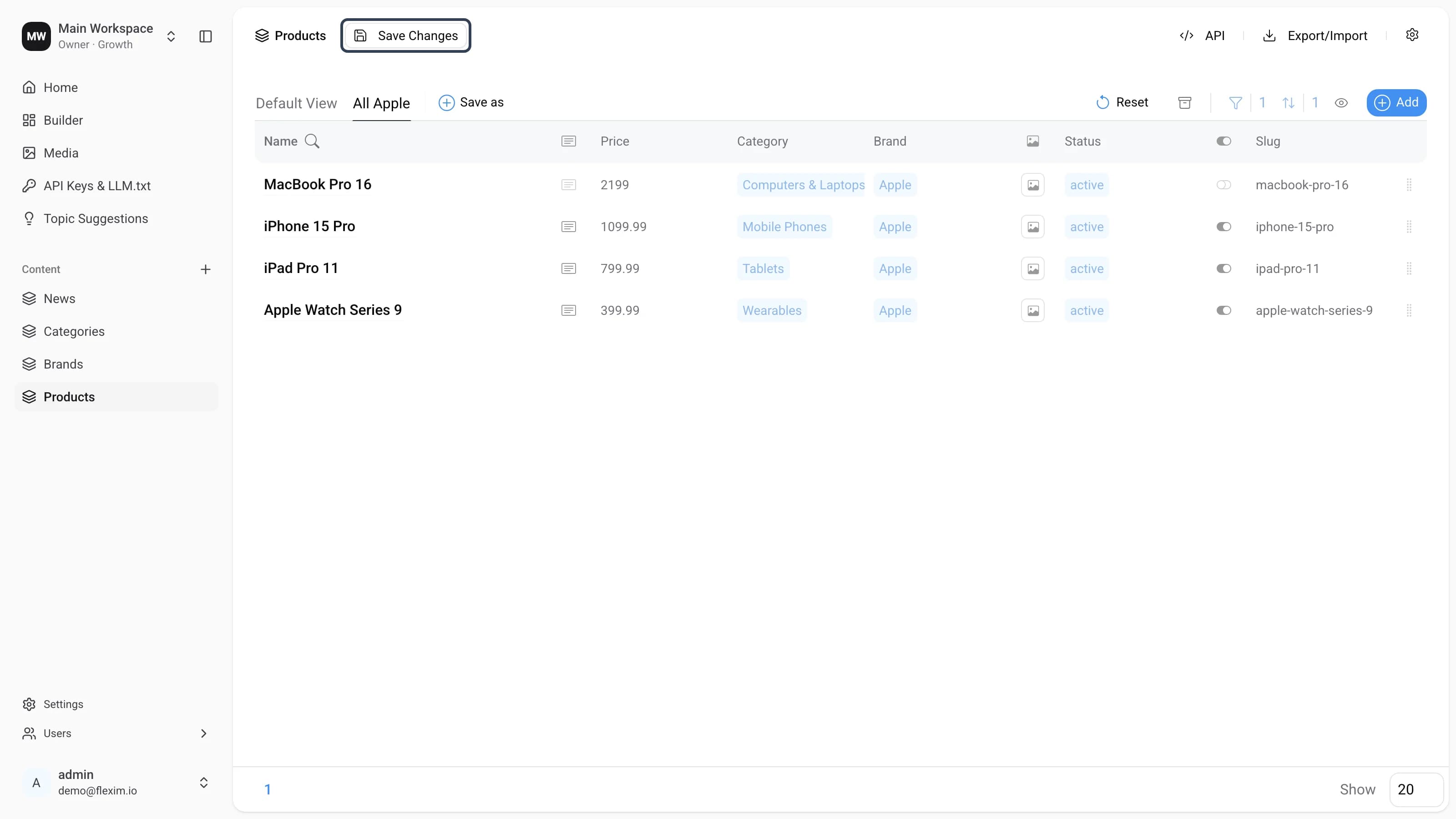The image size is (1456, 819).
Task: Open Categories collection in sidebar
Action: pyautogui.click(x=116, y=331)
